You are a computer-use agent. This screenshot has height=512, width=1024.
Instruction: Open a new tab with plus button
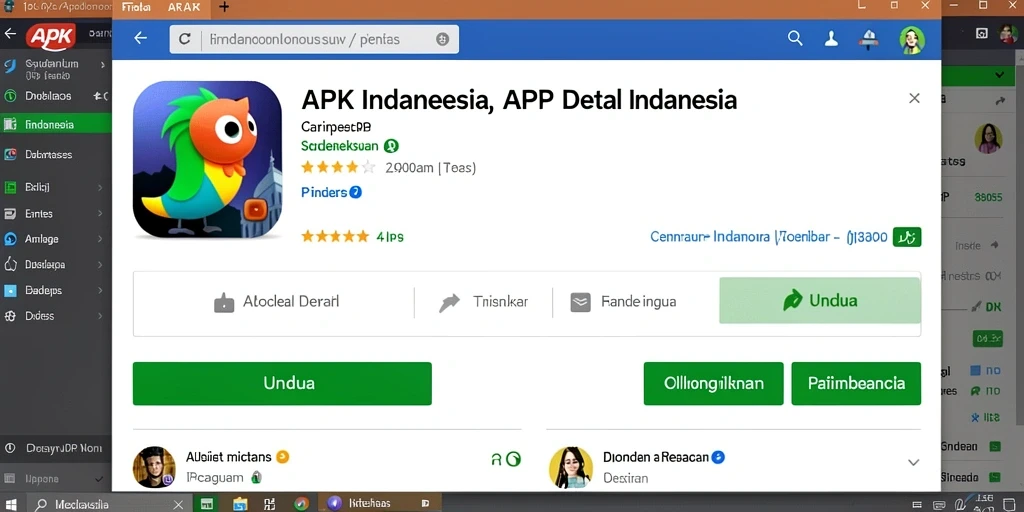pos(224,7)
